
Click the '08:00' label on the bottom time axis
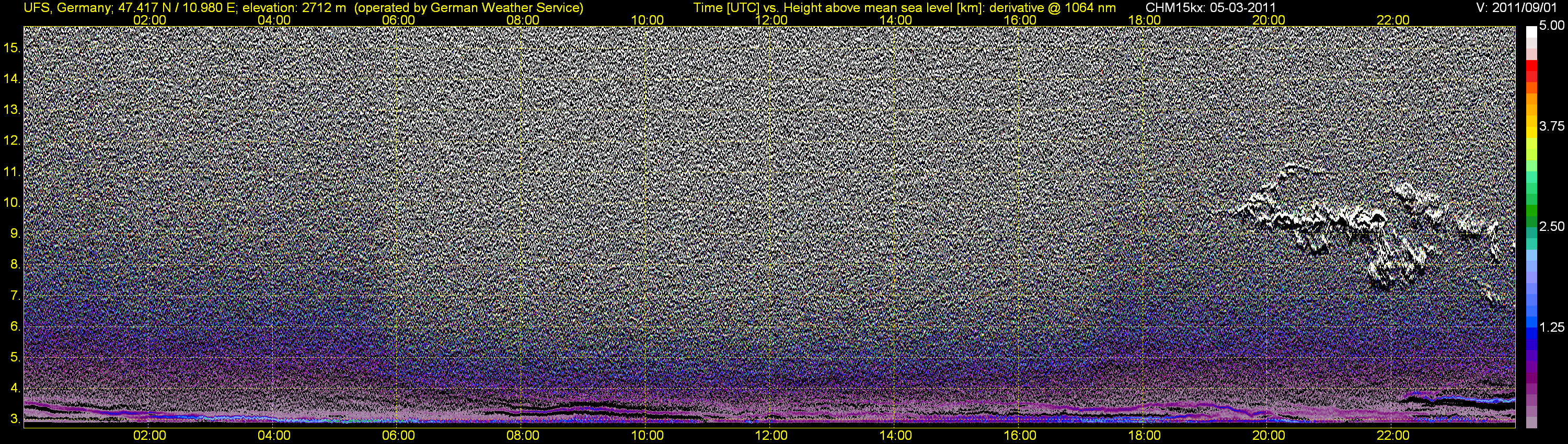523,436
